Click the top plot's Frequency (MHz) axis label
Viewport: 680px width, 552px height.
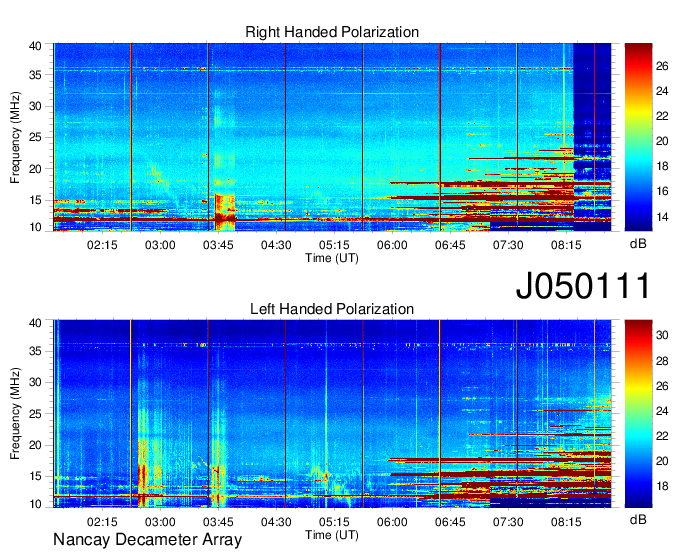(15, 137)
